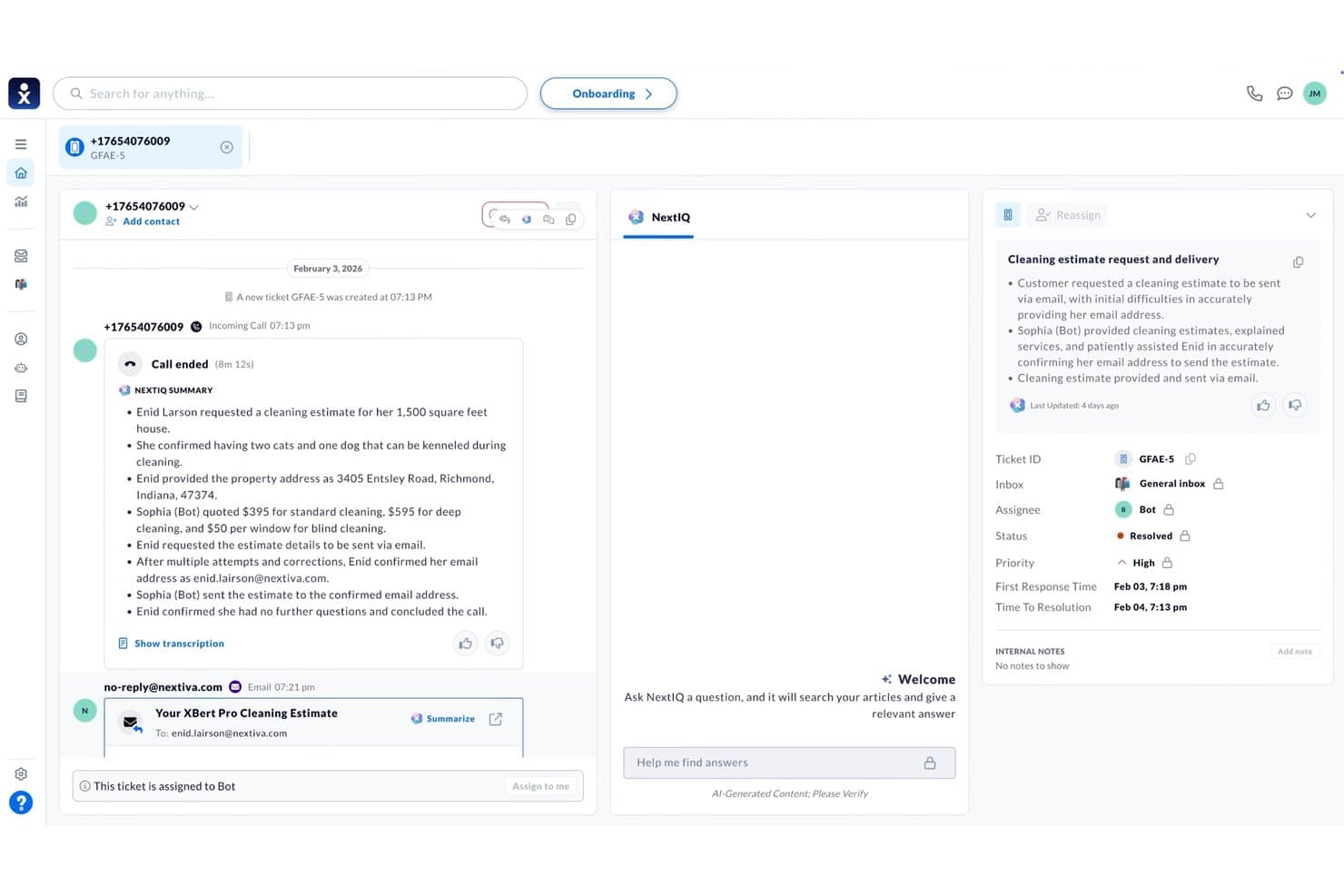Open the estimate email in a new window
Image resolution: width=1344 pixels, height=896 pixels.
pos(496,719)
